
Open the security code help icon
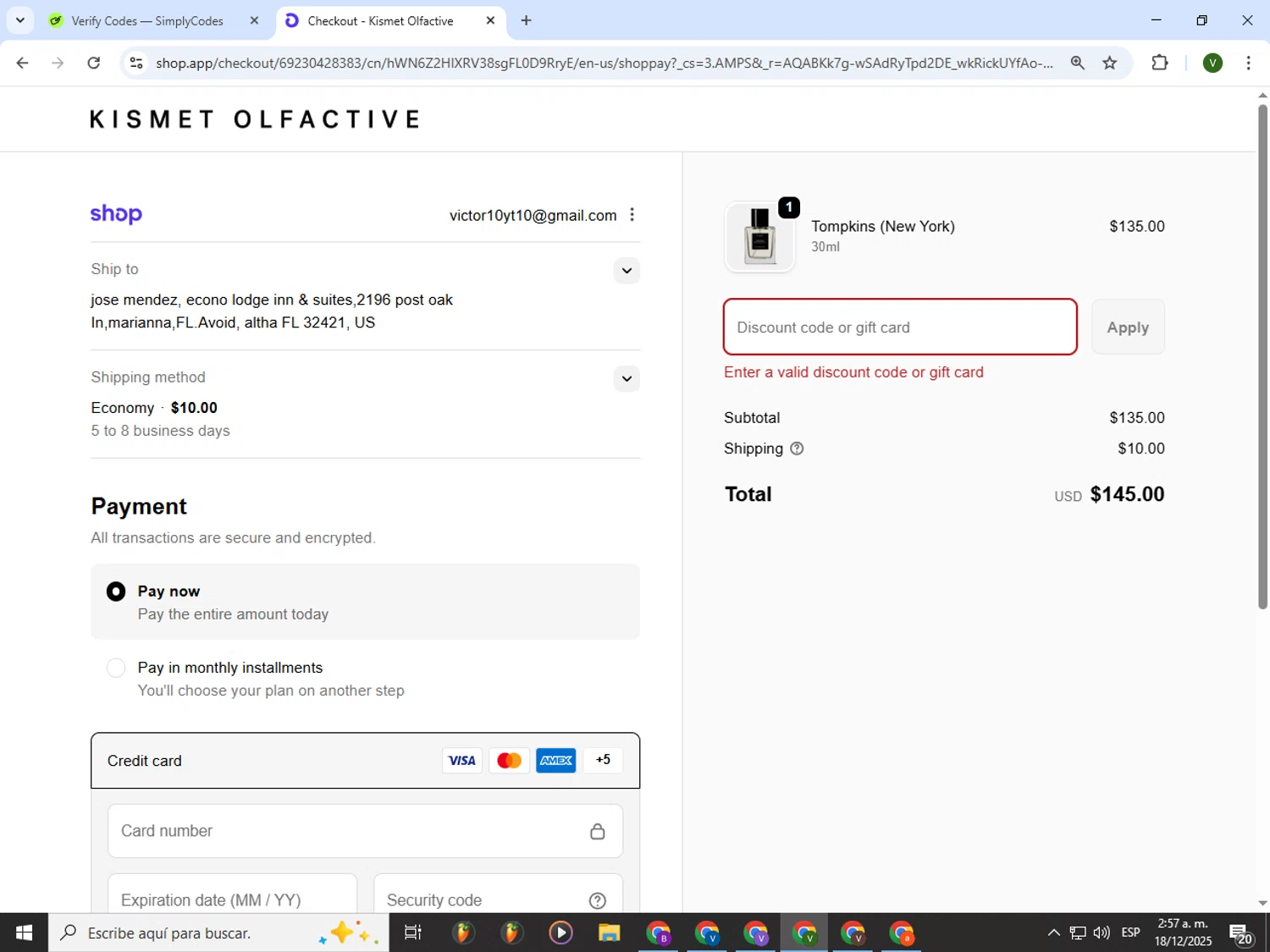[x=598, y=900]
